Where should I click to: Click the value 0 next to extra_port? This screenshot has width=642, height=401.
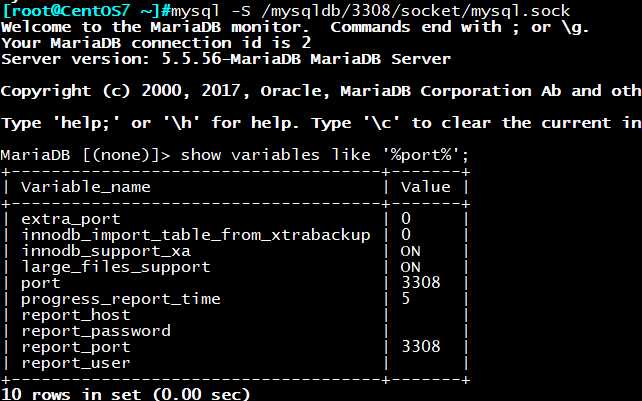click(406, 218)
